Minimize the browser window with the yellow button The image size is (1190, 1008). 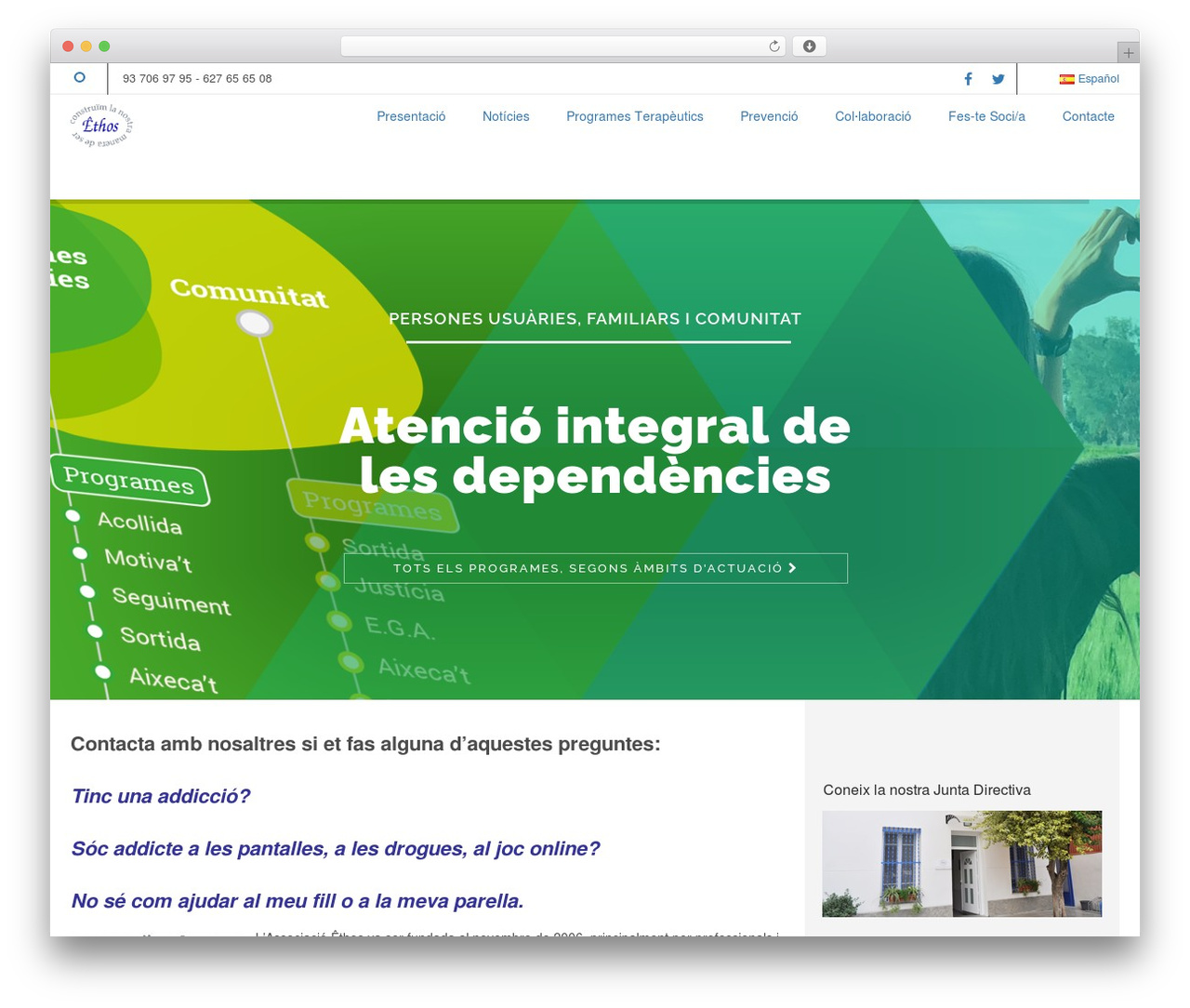point(86,46)
